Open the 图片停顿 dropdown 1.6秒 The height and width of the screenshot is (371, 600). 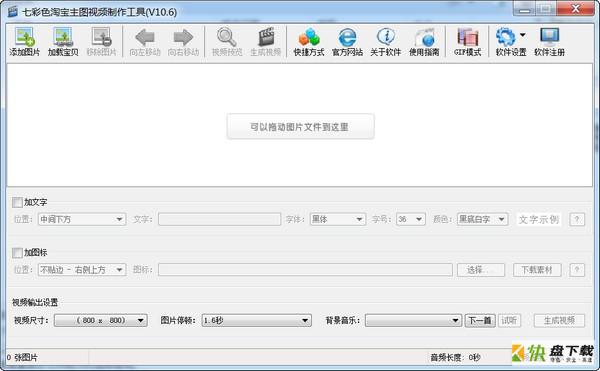pos(256,320)
